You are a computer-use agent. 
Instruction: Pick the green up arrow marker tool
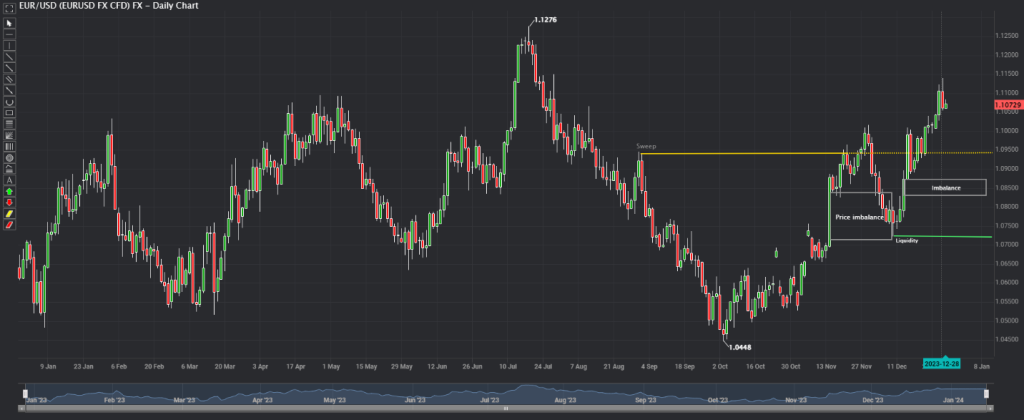(9, 190)
